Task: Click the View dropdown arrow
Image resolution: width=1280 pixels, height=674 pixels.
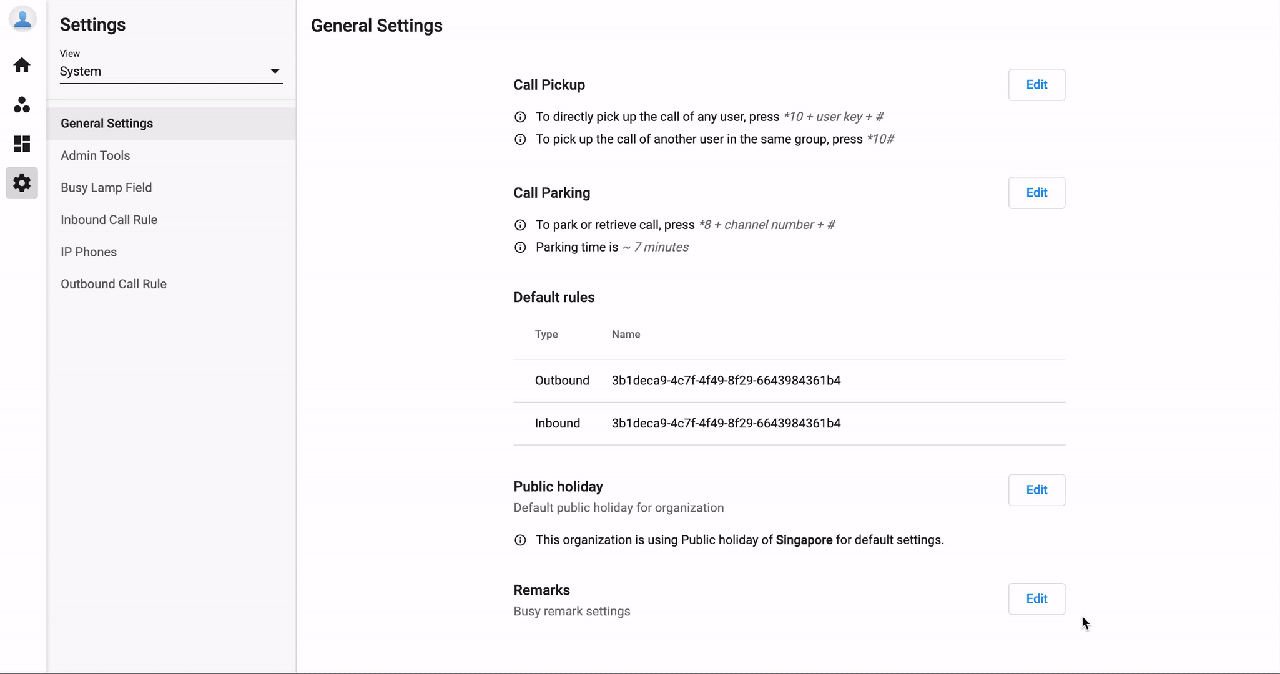Action: pos(275,72)
